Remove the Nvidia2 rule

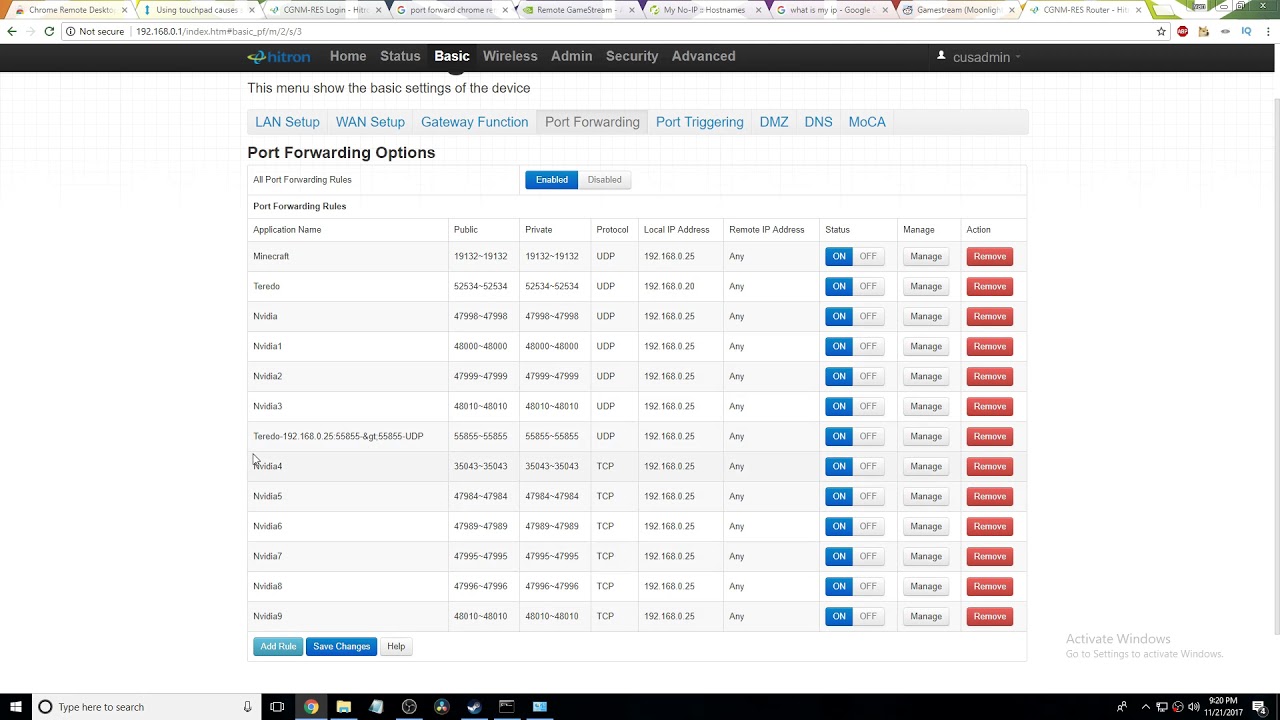pyautogui.click(x=989, y=376)
